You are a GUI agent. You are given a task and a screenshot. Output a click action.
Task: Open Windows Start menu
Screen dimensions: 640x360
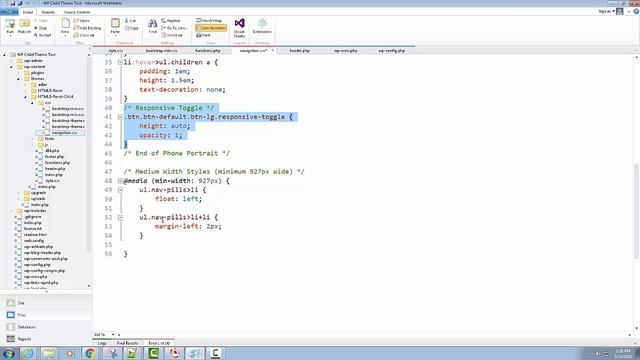coord(9,353)
